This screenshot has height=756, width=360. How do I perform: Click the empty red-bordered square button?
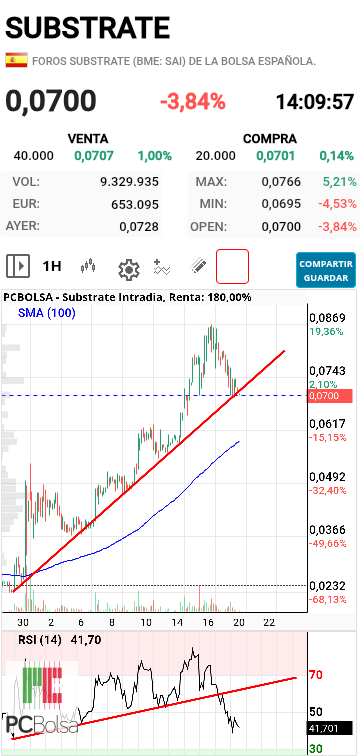(232, 266)
